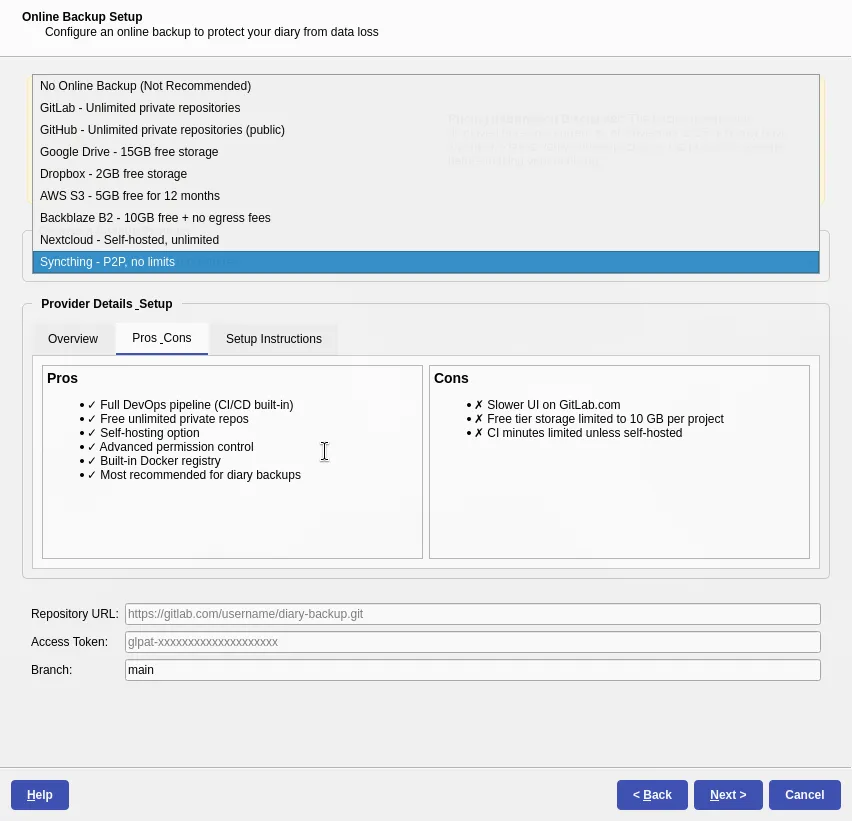
Task: Open the Help dialog
Action: point(39,795)
